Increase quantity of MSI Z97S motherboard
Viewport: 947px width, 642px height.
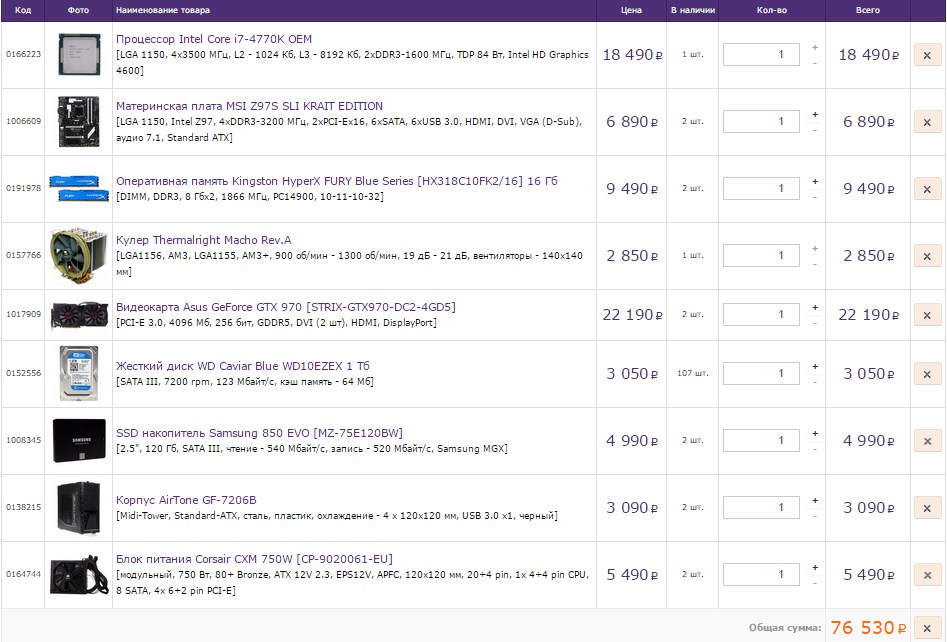(815, 115)
